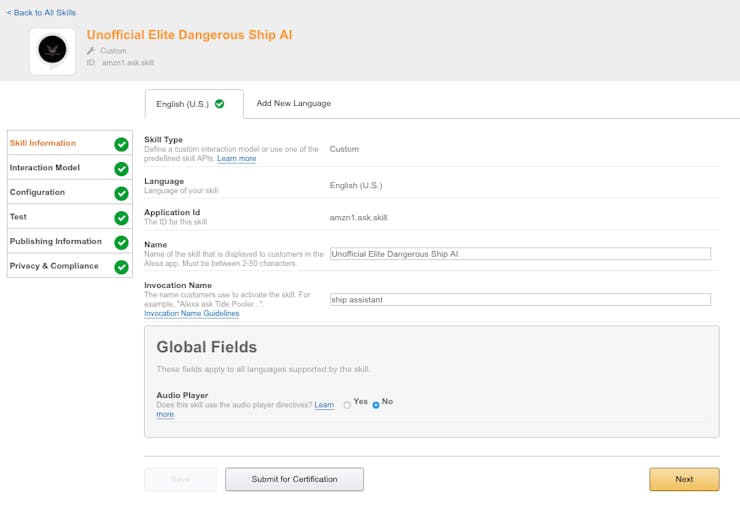The height and width of the screenshot is (515, 740).
Task: Click the wrench icon beside Custom
Action: coord(91,51)
